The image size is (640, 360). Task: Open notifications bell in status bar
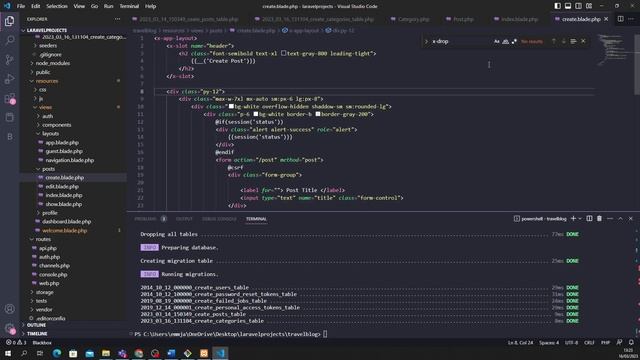pos(631,342)
